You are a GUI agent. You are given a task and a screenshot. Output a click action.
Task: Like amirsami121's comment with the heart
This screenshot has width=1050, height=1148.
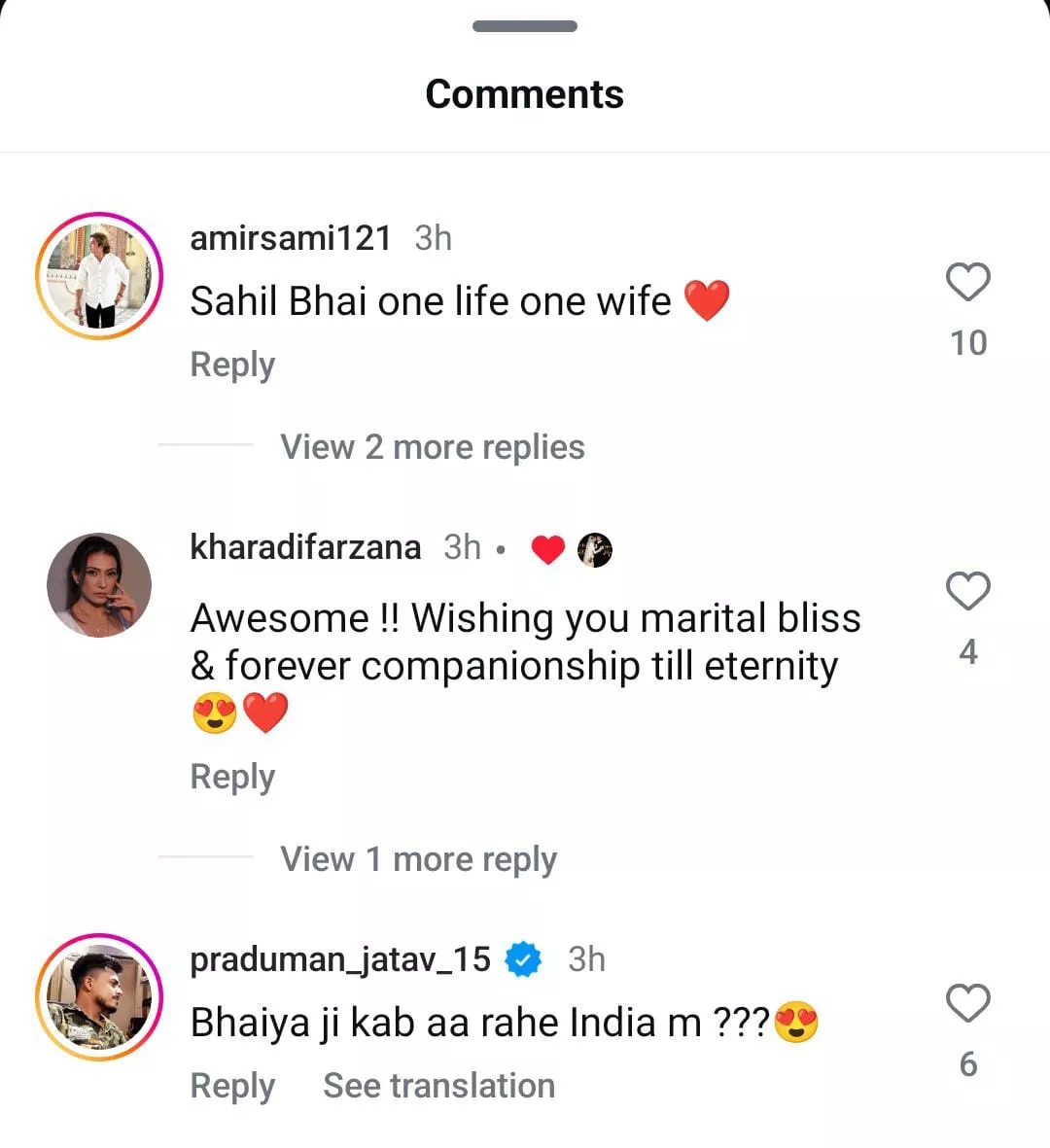pyautogui.click(x=967, y=283)
